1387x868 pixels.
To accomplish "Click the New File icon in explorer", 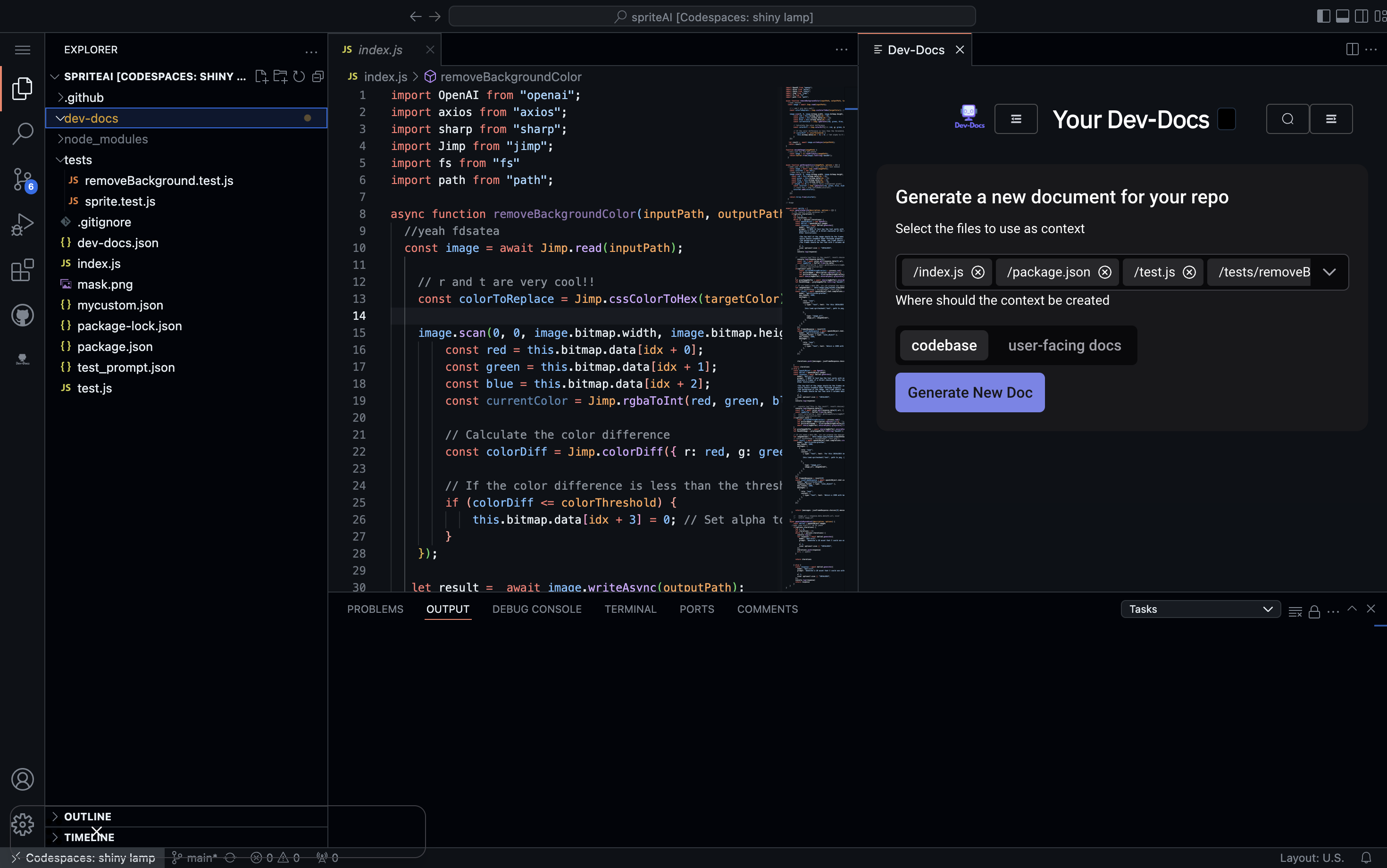I will tap(261, 76).
